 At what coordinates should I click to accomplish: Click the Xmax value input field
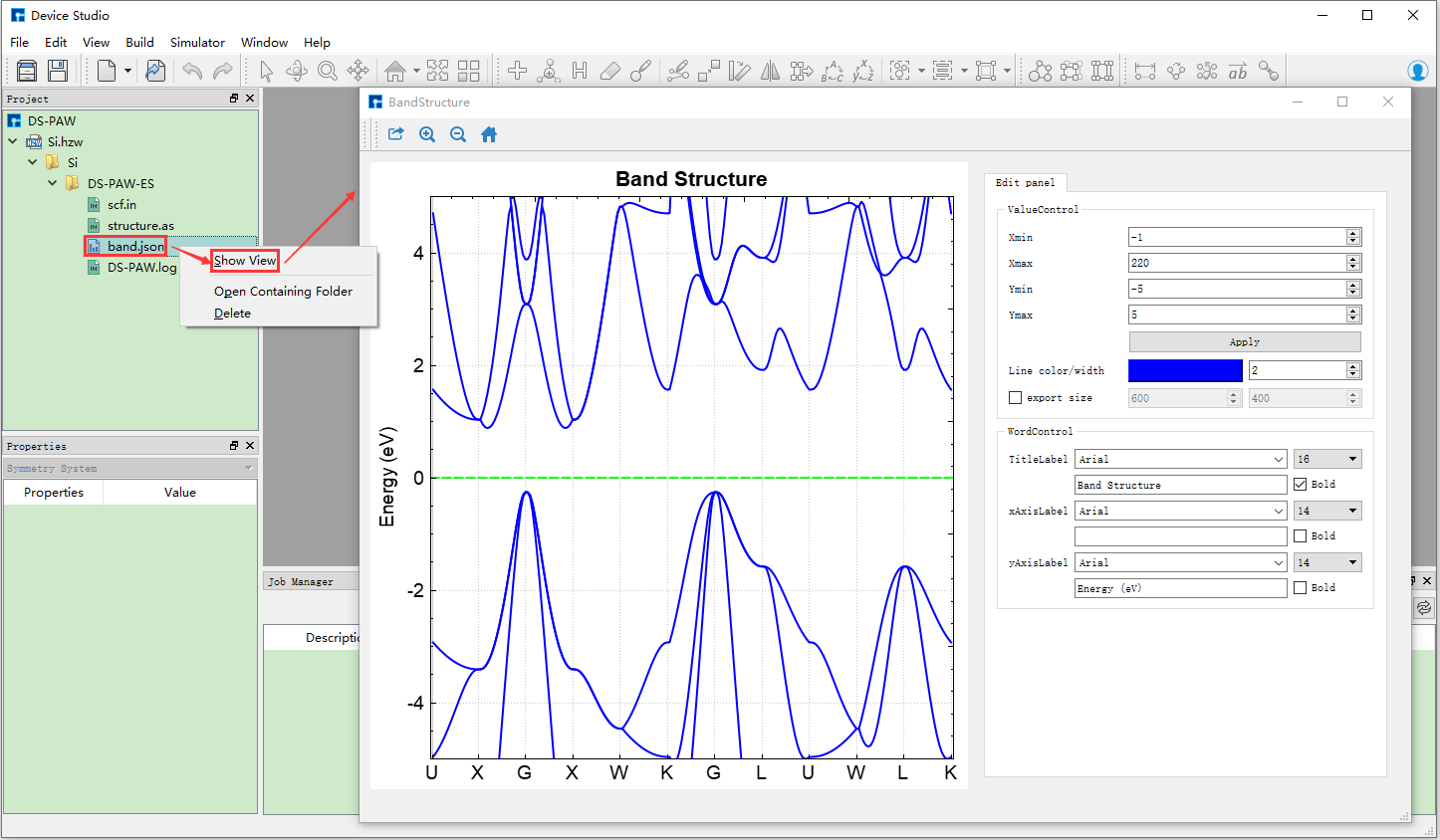[x=1236, y=263]
